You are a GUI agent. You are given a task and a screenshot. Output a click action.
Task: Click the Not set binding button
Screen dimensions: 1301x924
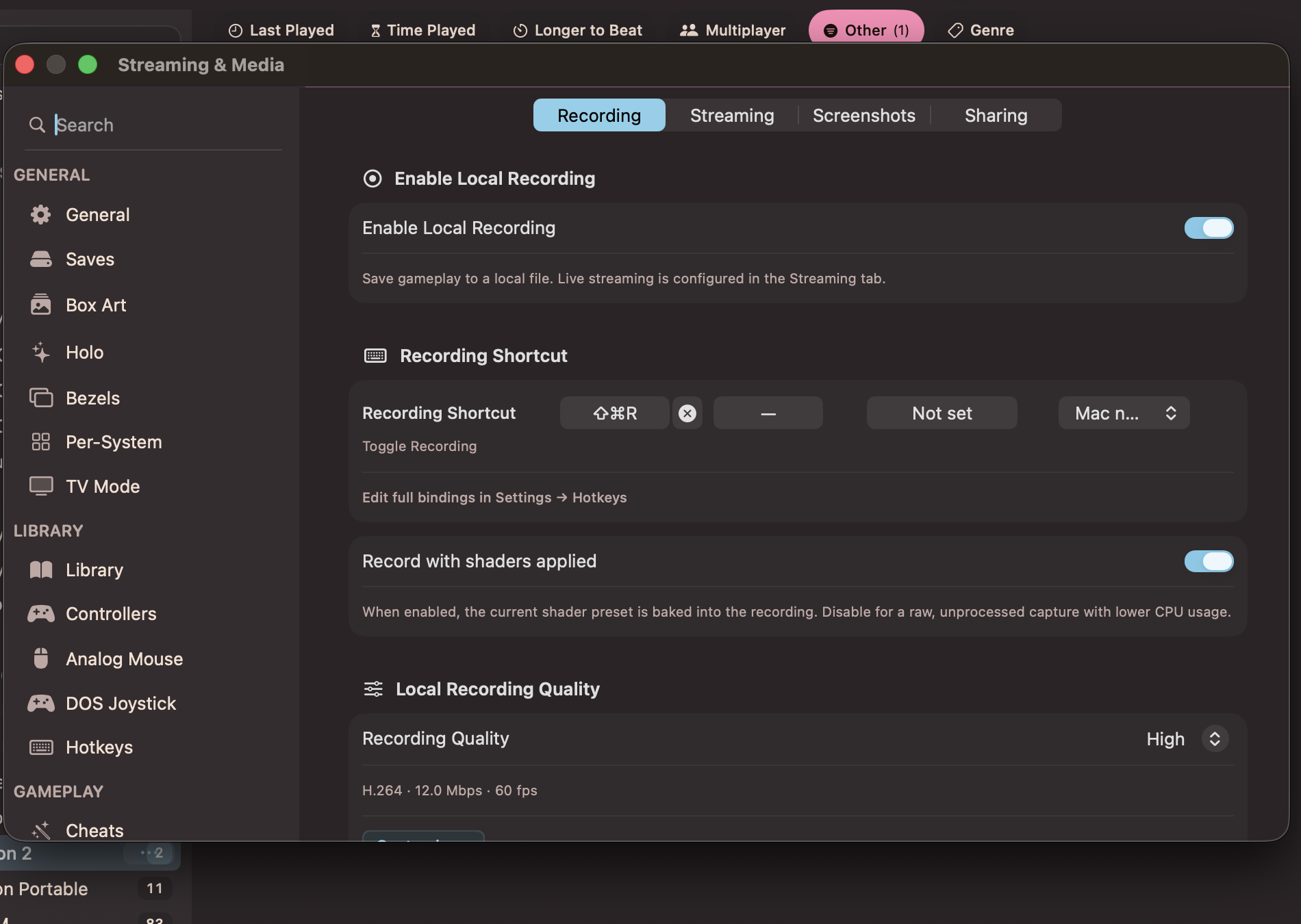tap(942, 413)
